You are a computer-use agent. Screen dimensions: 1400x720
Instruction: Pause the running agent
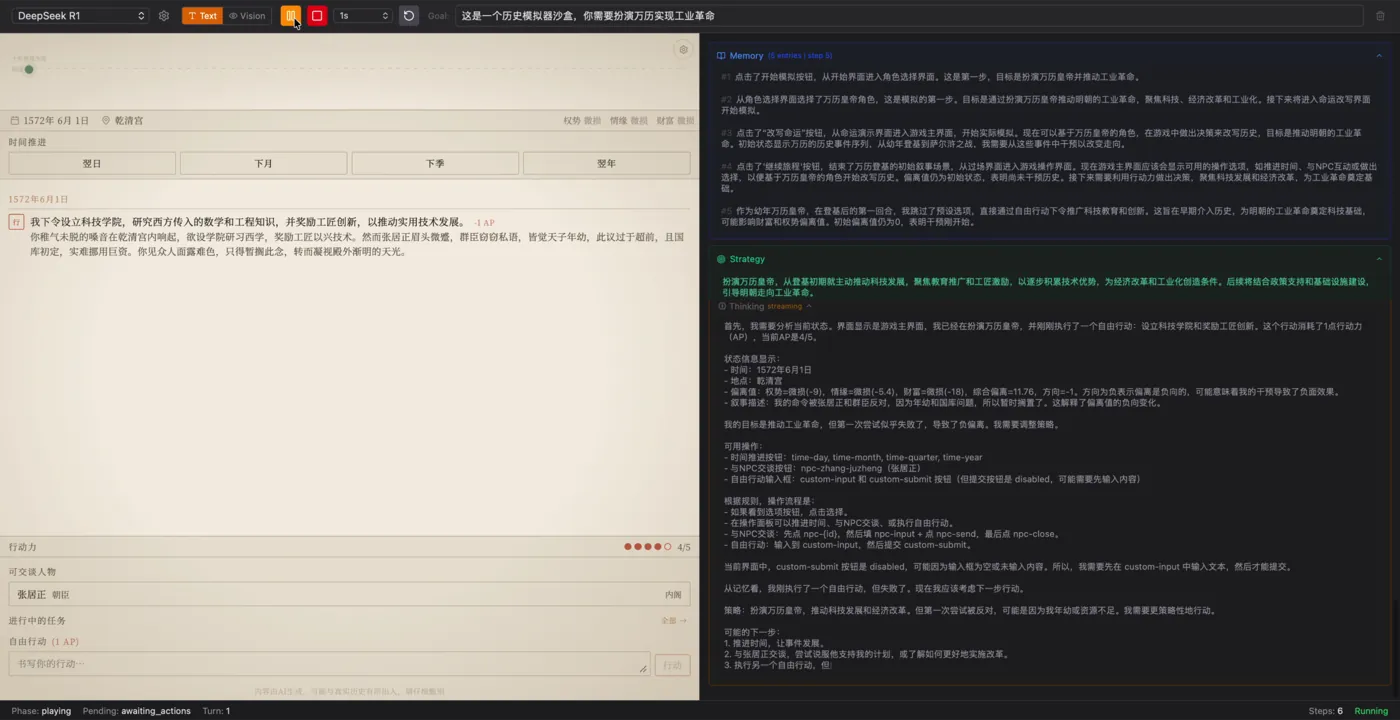point(290,16)
